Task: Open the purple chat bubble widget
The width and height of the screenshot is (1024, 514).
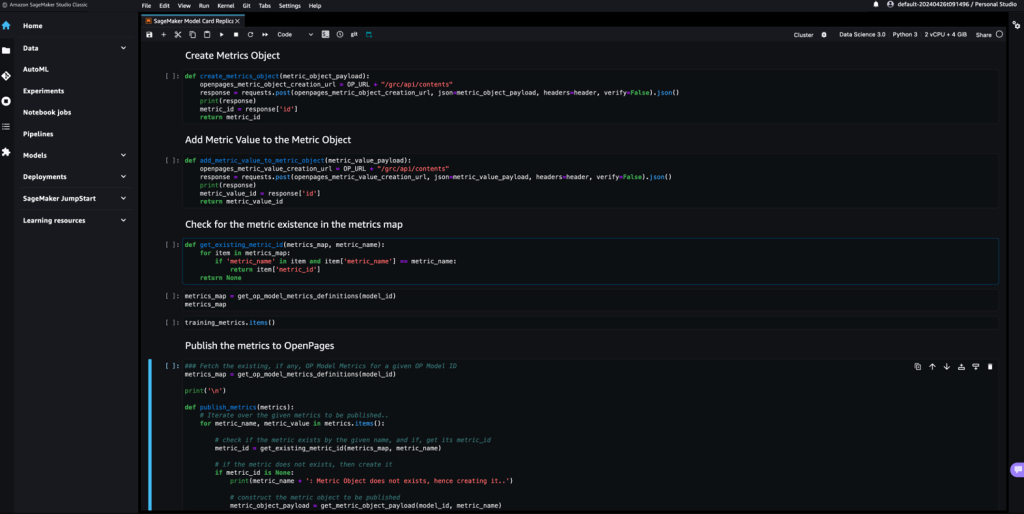Action: [x=1016, y=470]
